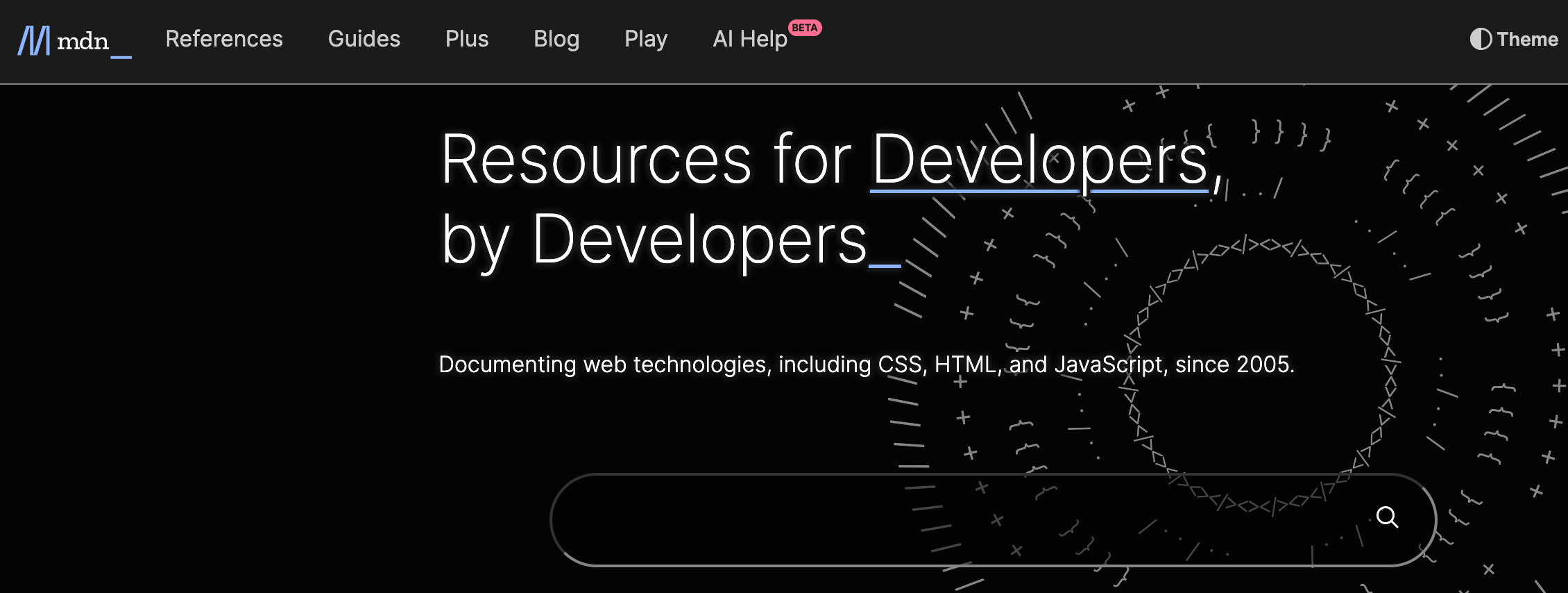
Task: Click the text "Documenting web technologies, including CSS, HTML, and JavaScript, since 2005."
Action: tap(867, 365)
